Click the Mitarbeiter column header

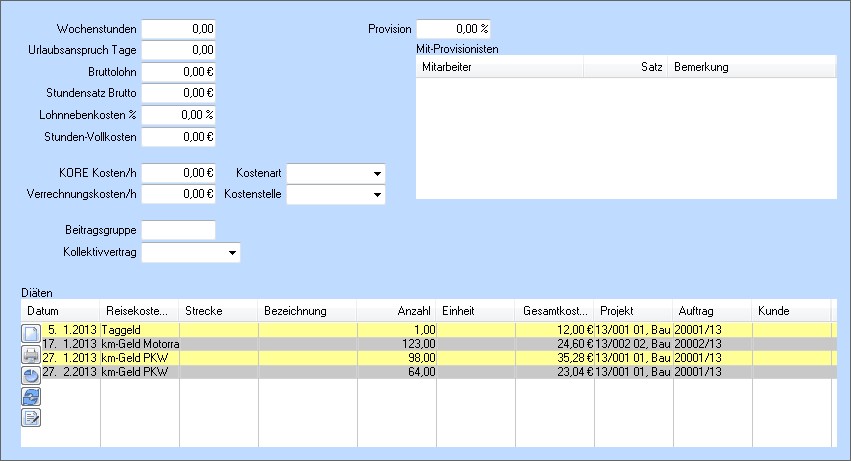coord(500,67)
